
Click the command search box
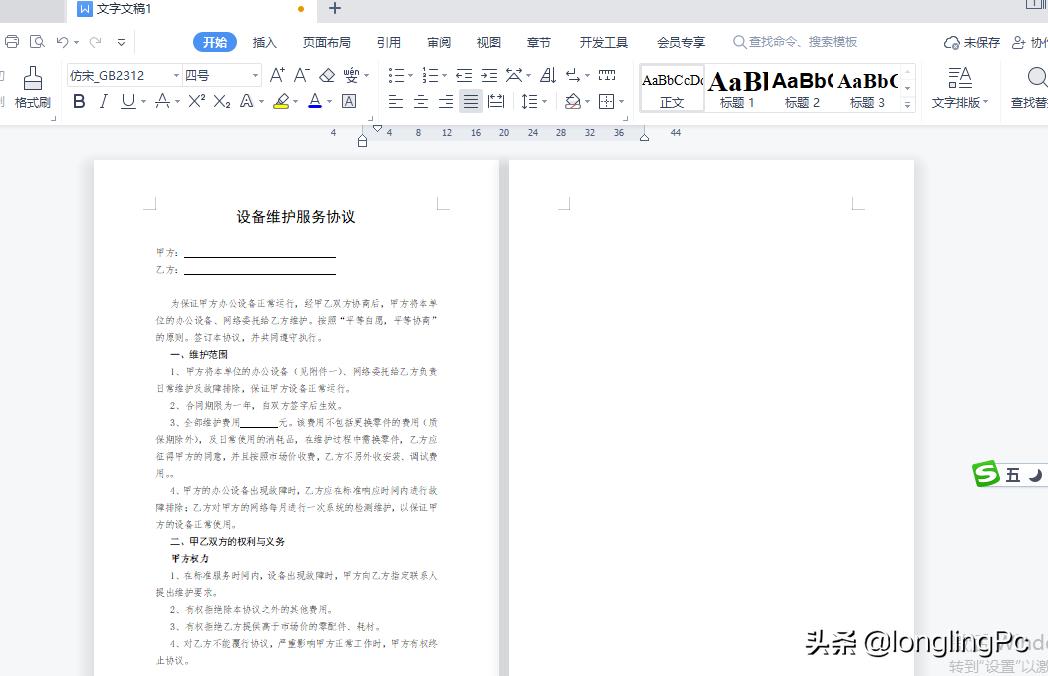click(800, 42)
